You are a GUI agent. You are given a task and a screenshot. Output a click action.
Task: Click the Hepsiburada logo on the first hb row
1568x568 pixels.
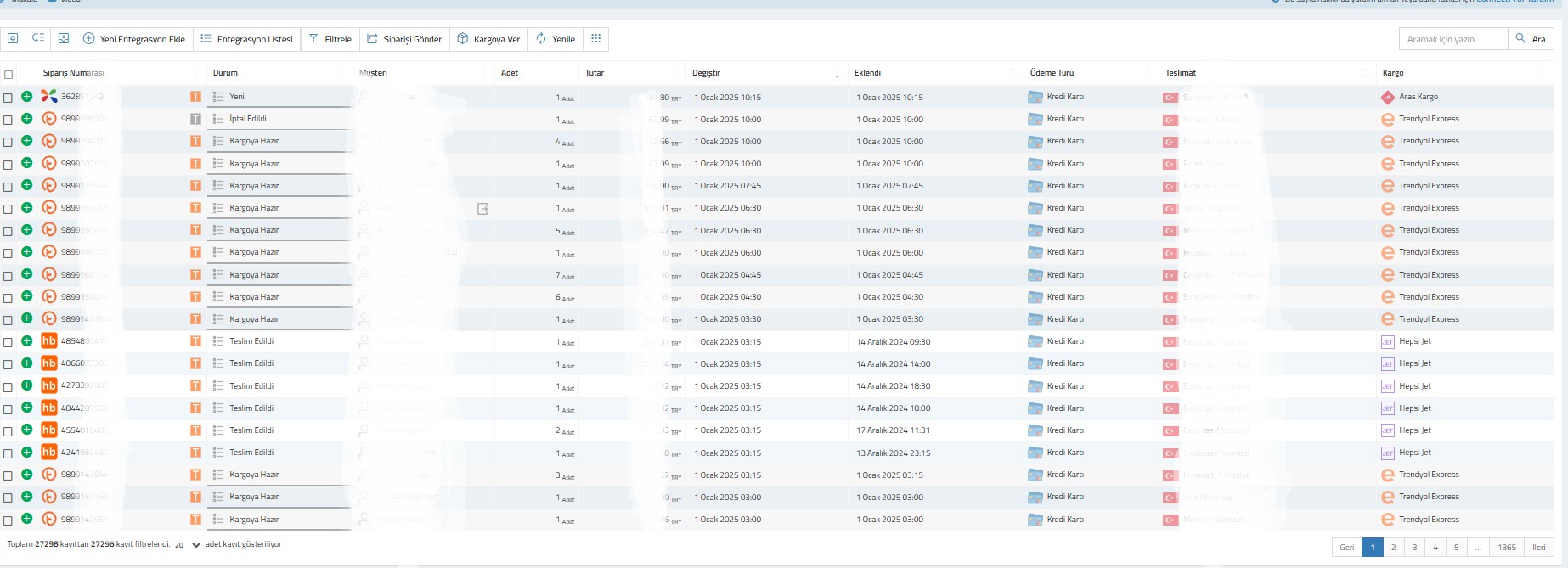[49, 341]
